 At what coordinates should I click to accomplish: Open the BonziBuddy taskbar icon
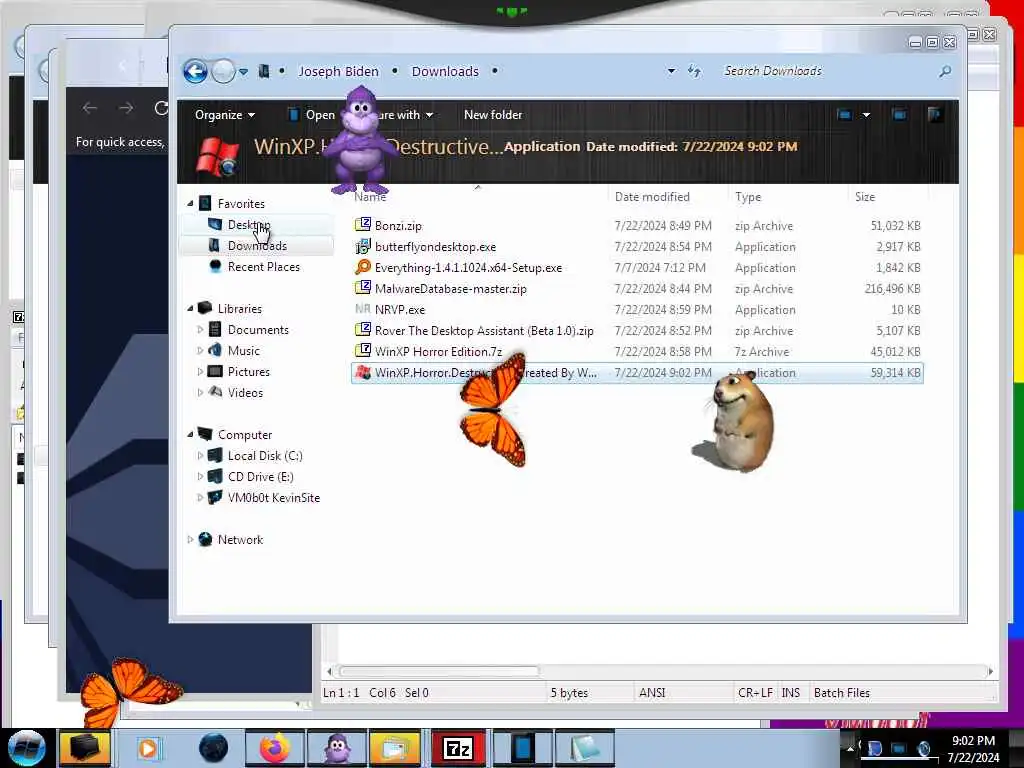(x=336, y=748)
